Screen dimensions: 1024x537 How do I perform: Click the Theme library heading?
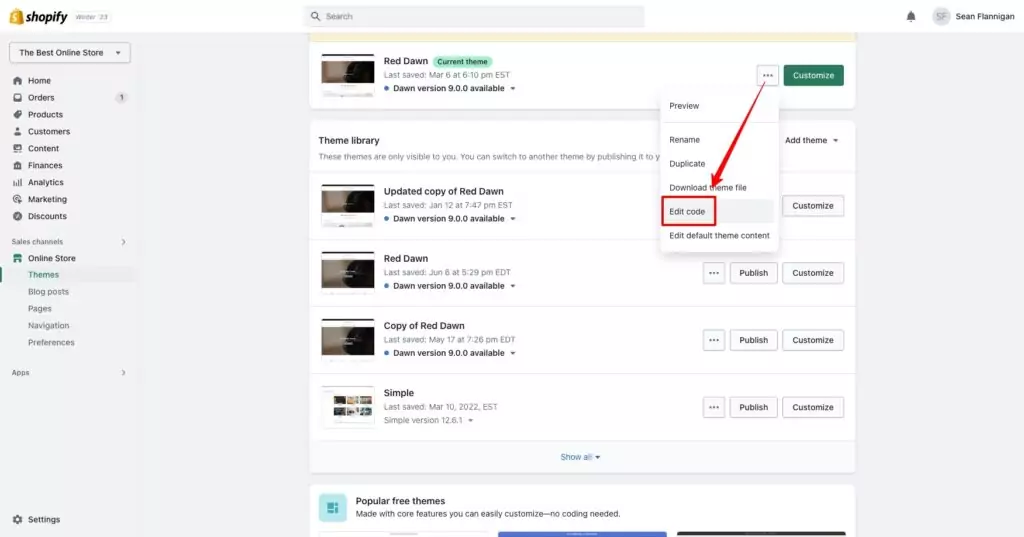click(x=349, y=140)
